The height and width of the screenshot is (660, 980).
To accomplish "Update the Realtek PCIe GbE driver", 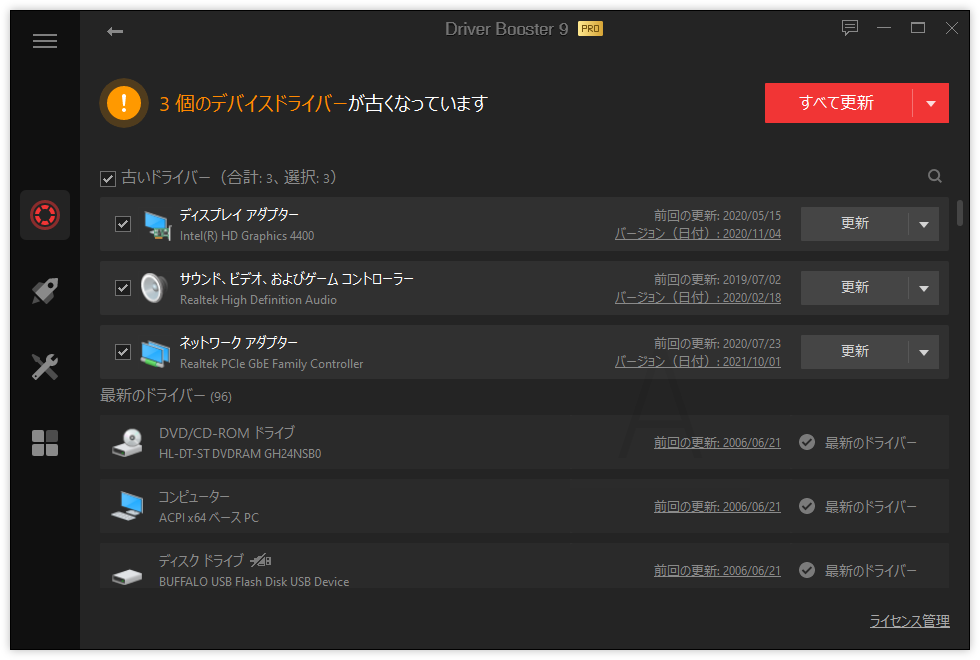I will [x=854, y=352].
